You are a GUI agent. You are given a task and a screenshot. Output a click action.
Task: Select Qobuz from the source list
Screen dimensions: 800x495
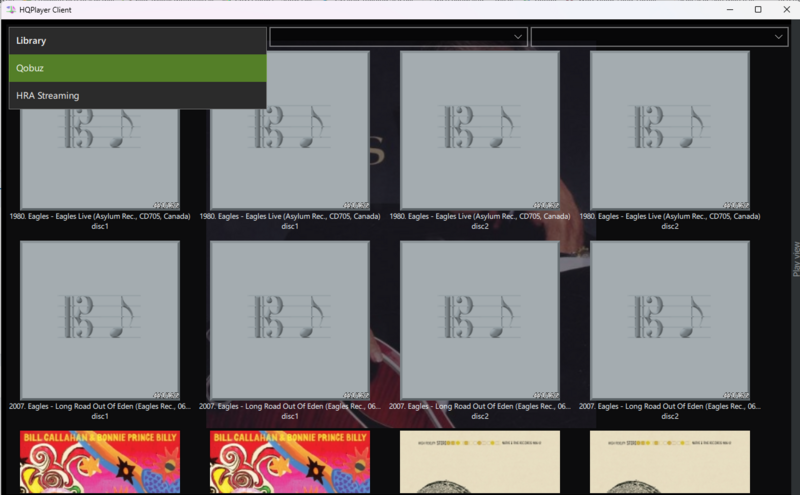click(137, 68)
